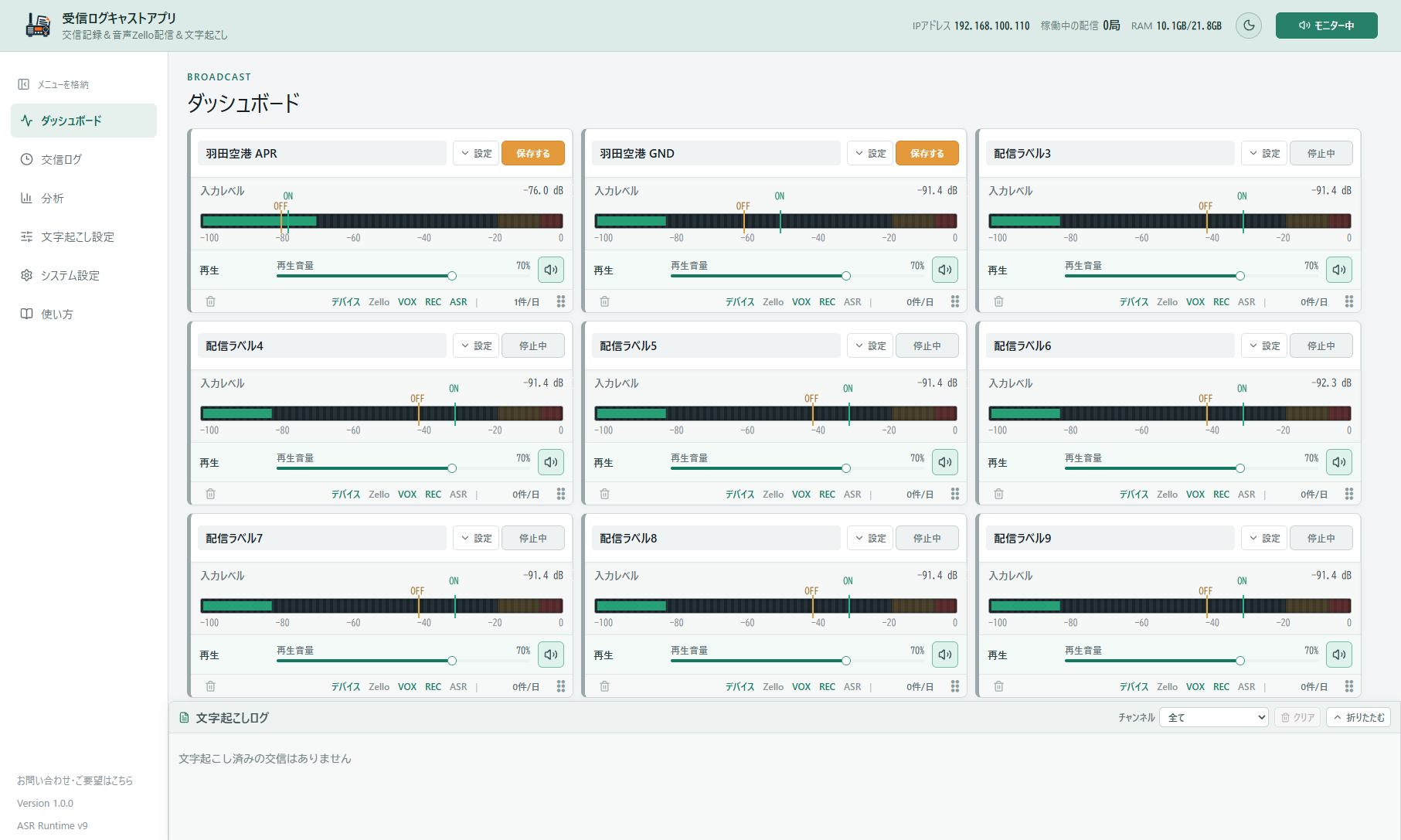The height and width of the screenshot is (840, 1401).
Task: Collapse the sidebar with メニューを格納 icon
Action: (x=24, y=84)
